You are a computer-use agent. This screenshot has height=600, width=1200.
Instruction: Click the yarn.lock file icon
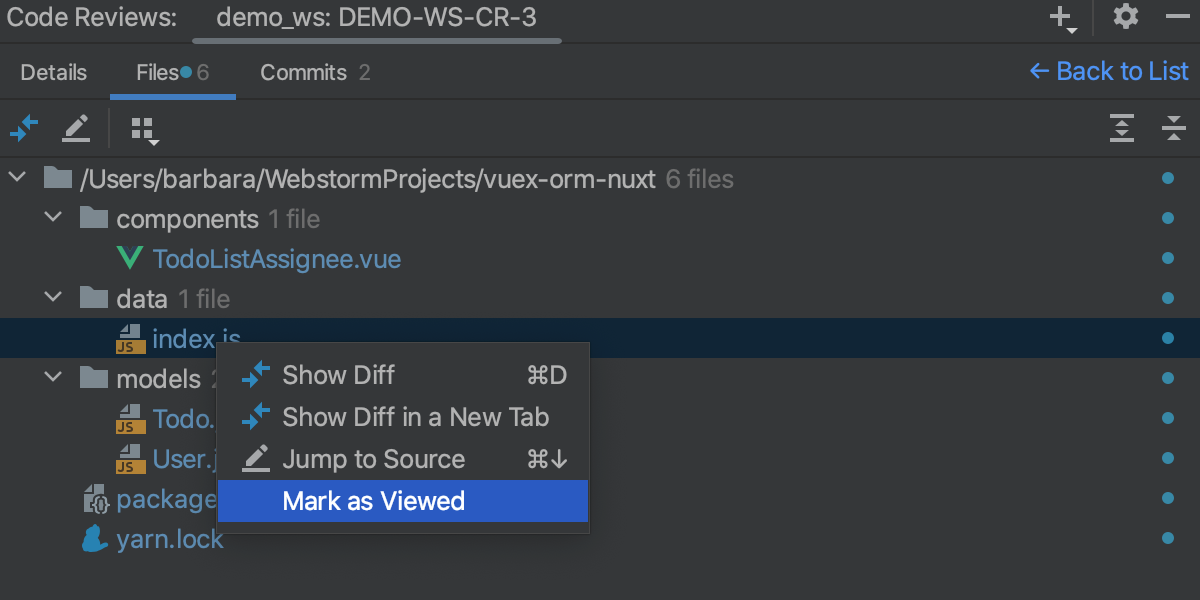tap(95, 539)
